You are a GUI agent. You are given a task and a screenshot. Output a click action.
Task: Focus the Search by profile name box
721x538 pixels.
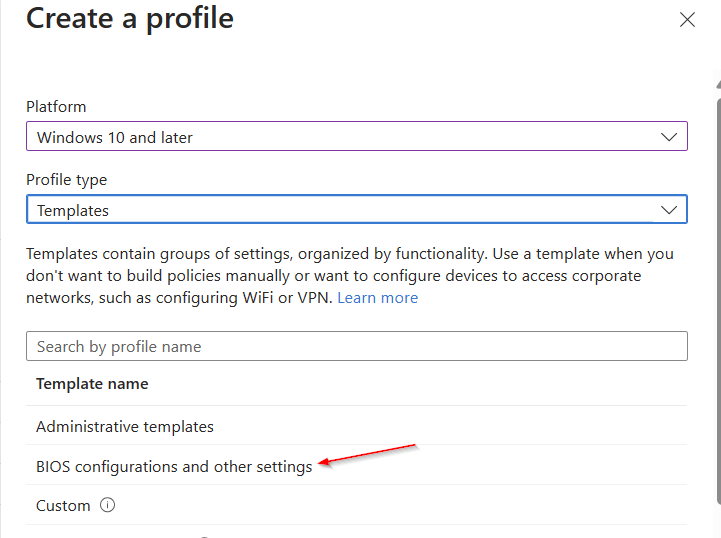356,346
